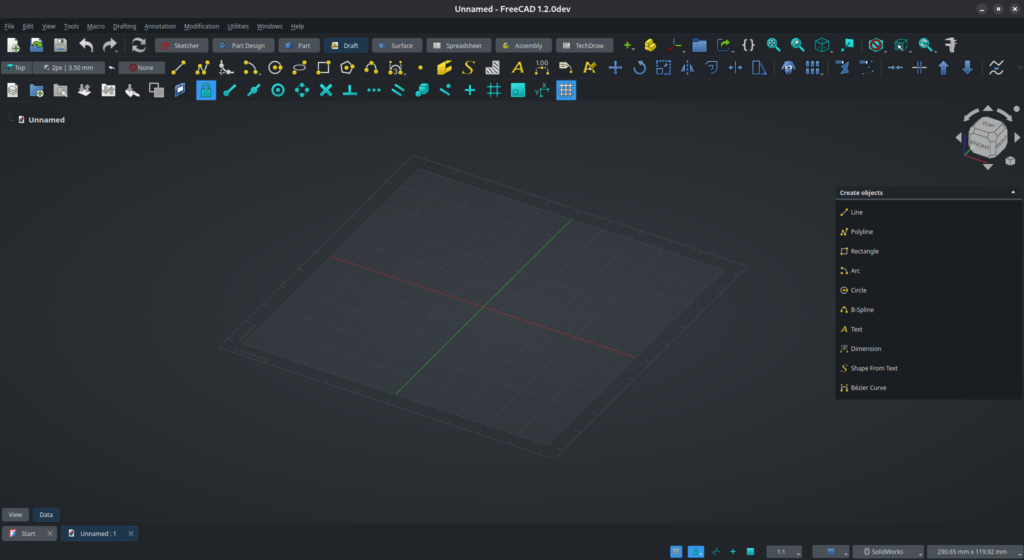The width and height of the screenshot is (1024, 560).
Task: Click Rectangle in Create objects list
Action: point(864,251)
